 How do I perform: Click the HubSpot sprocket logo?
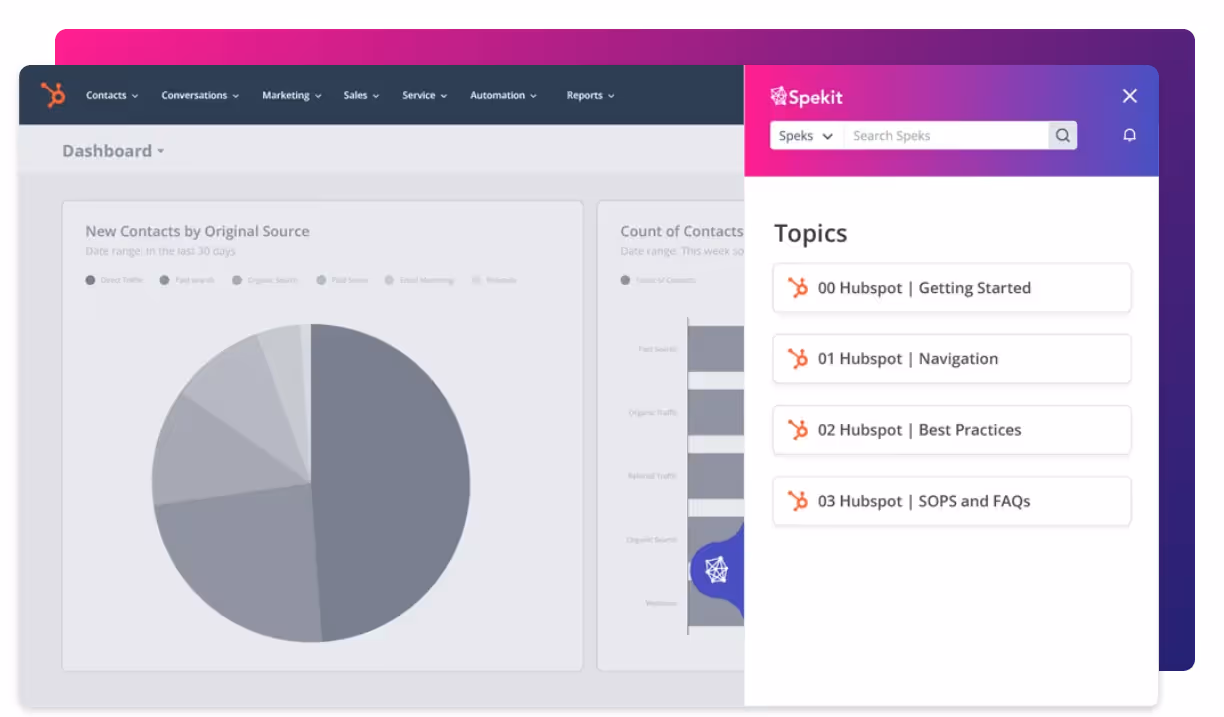click(53, 95)
